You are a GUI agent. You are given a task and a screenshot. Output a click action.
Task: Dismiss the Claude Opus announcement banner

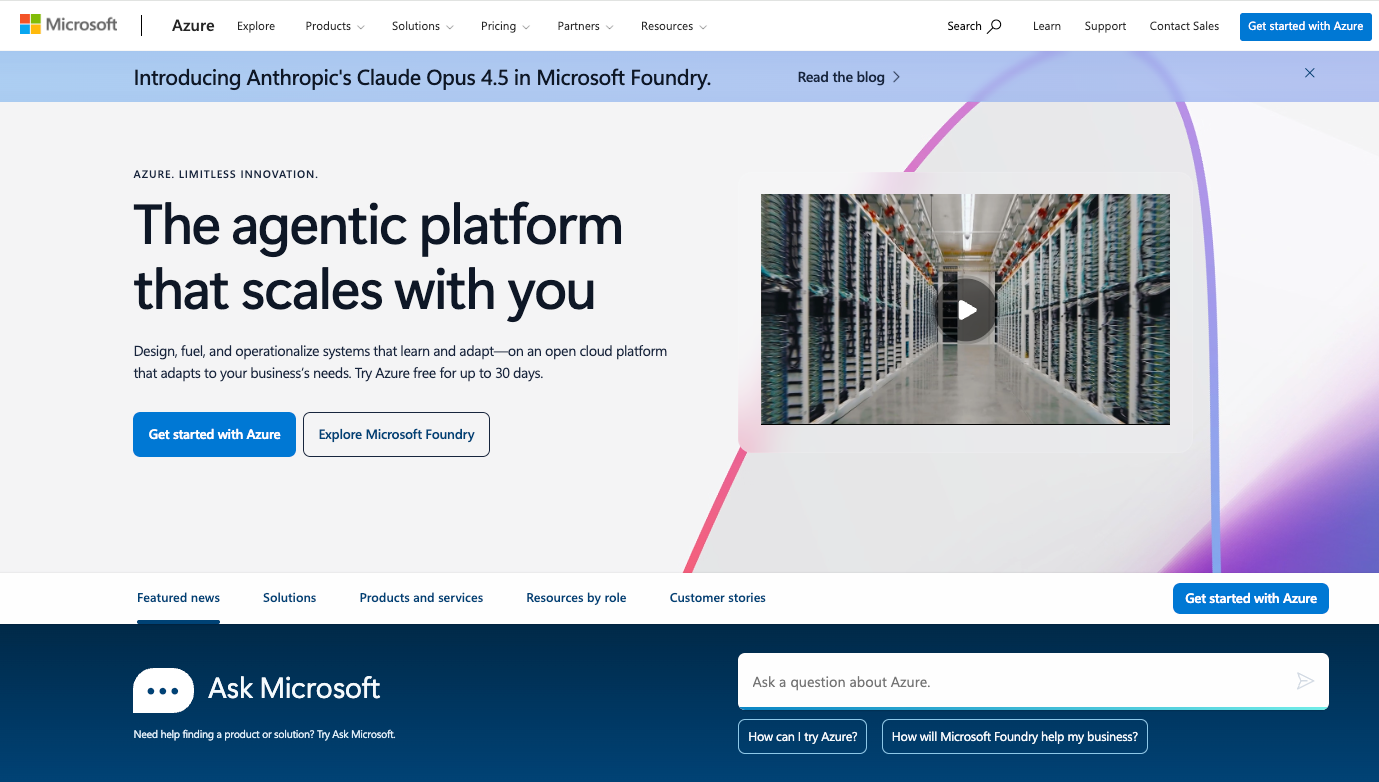click(1309, 73)
